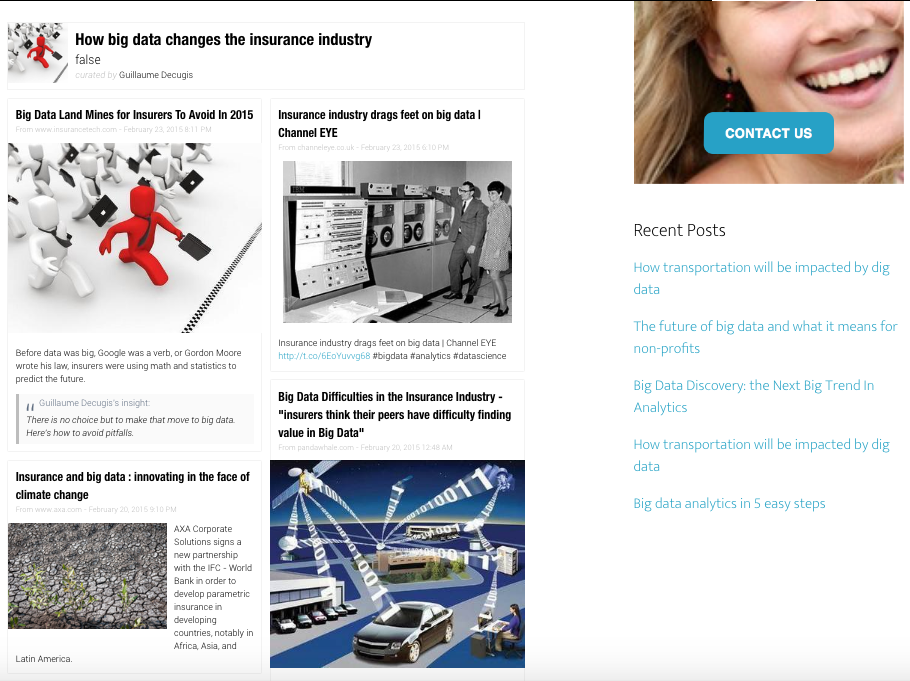The height and width of the screenshot is (681, 910).
Task: Click the CONTACT US button
Action: pos(768,133)
